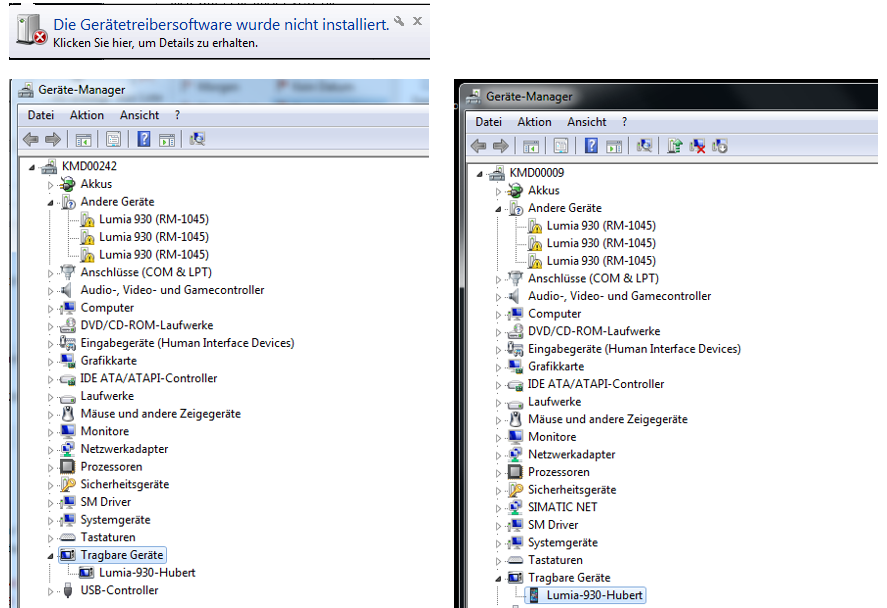Scan for hardware changes in left window

click(x=197, y=139)
